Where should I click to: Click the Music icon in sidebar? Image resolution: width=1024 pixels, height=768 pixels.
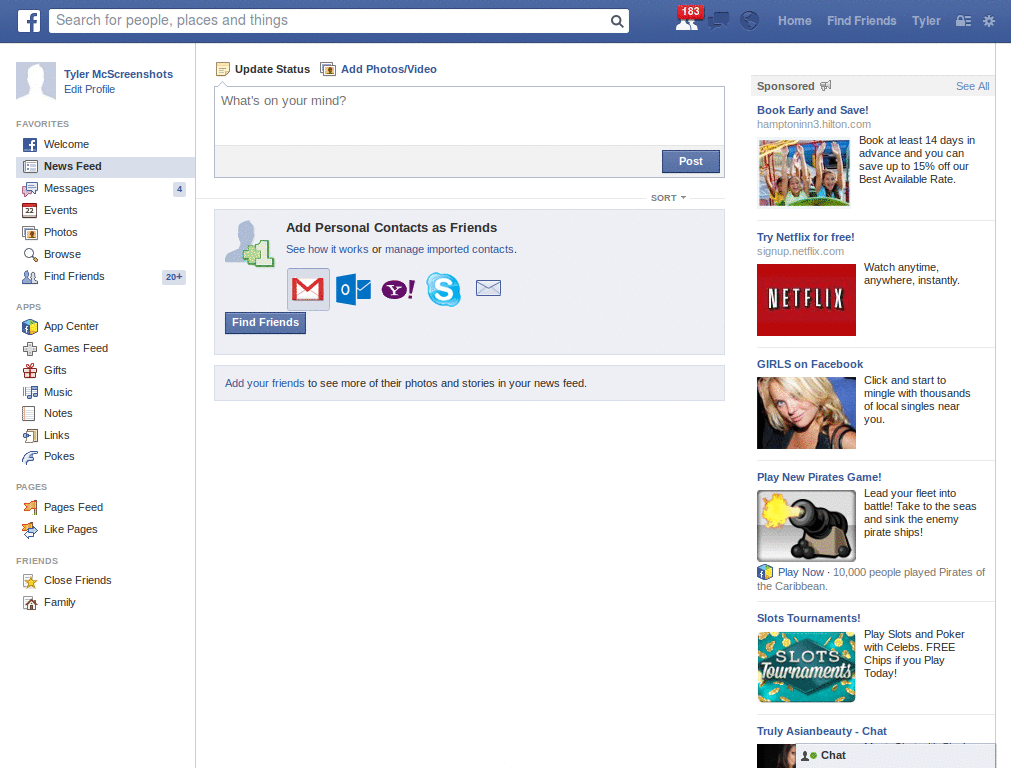pos(30,392)
